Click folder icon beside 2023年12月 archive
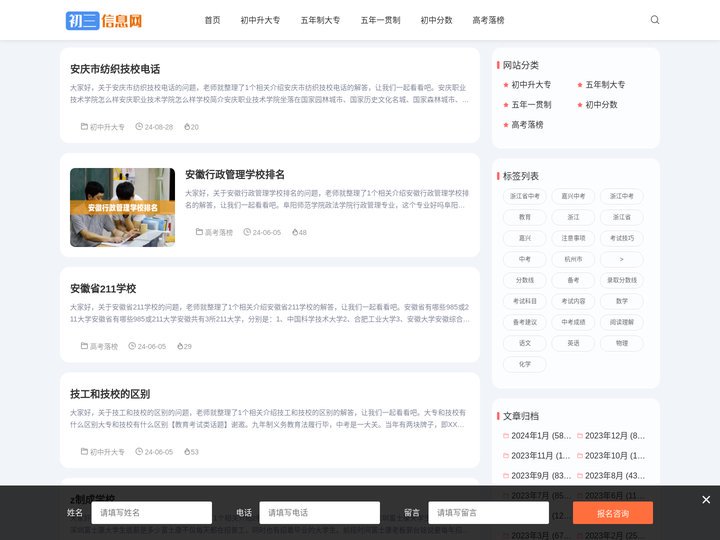This screenshot has height=540, width=720. click(x=580, y=436)
